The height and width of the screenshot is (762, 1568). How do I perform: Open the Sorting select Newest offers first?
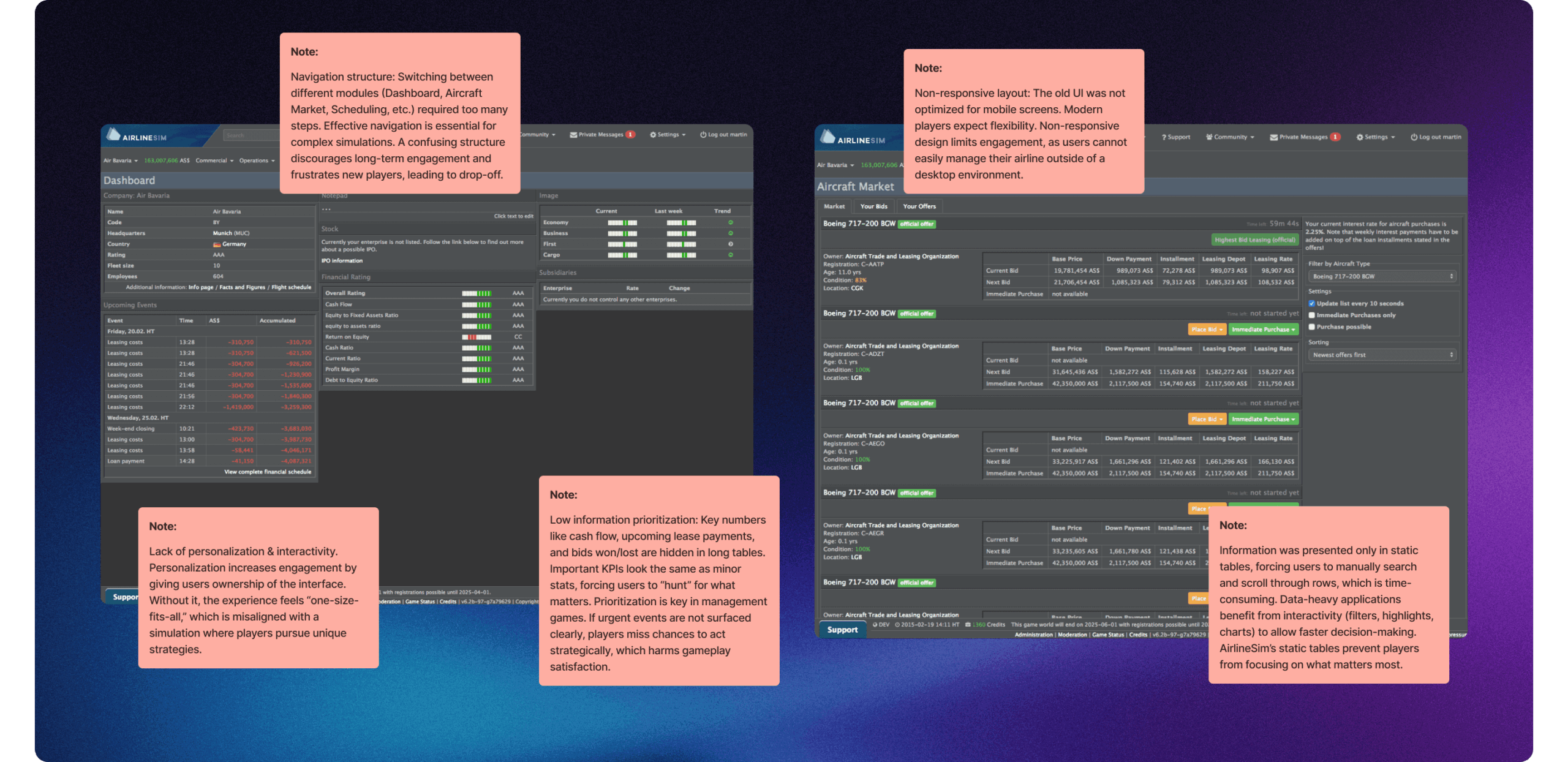1382,355
